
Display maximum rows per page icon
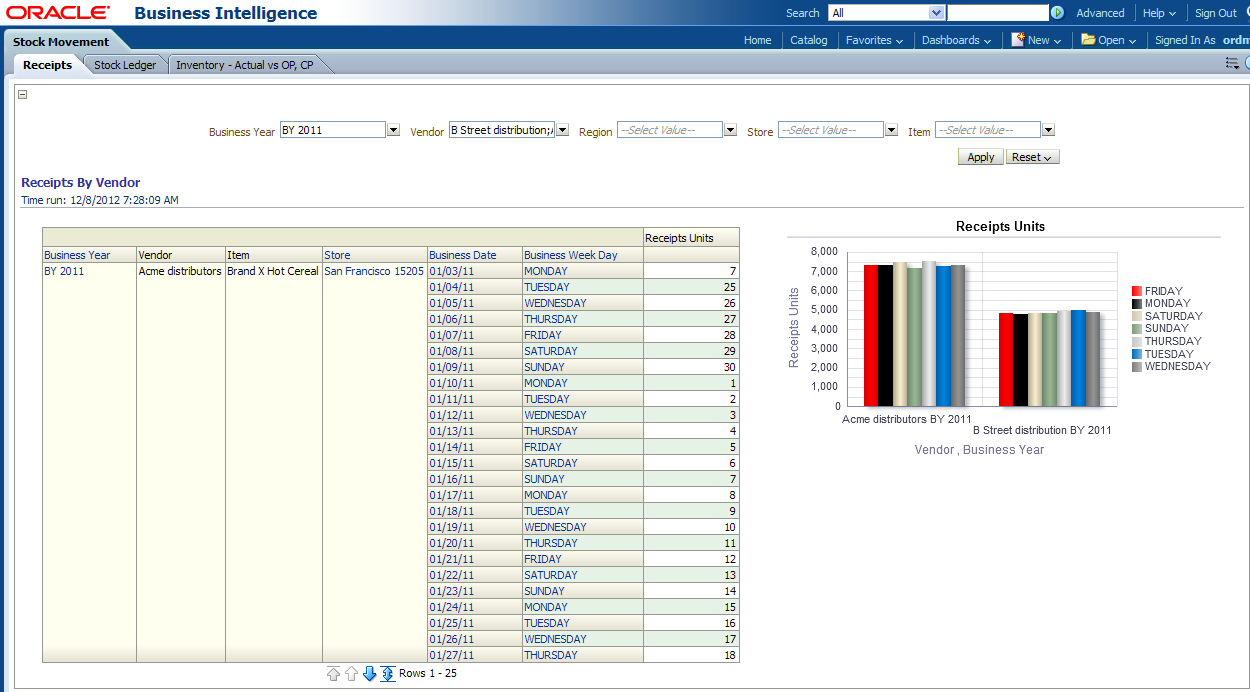(388, 674)
